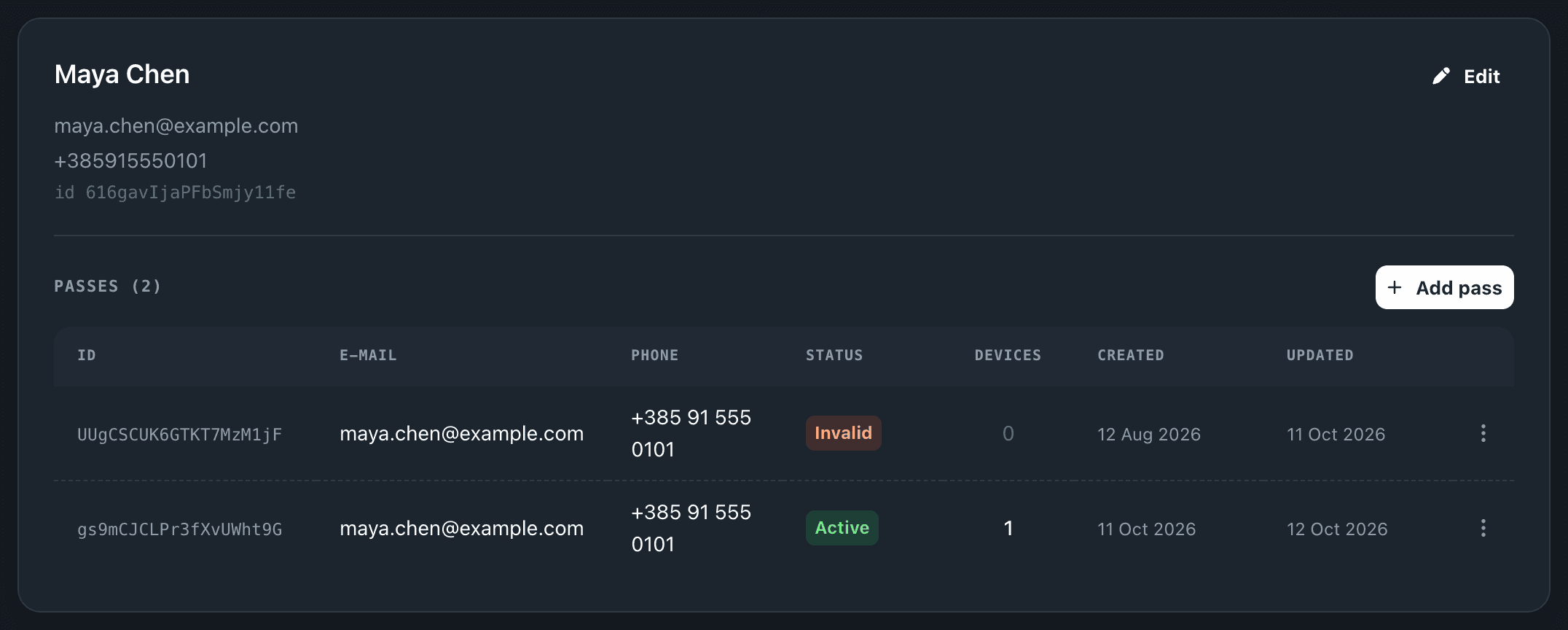The image size is (1568, 630).
Task: Click the UPDATED column header
Action: [x=1320, y=355]
